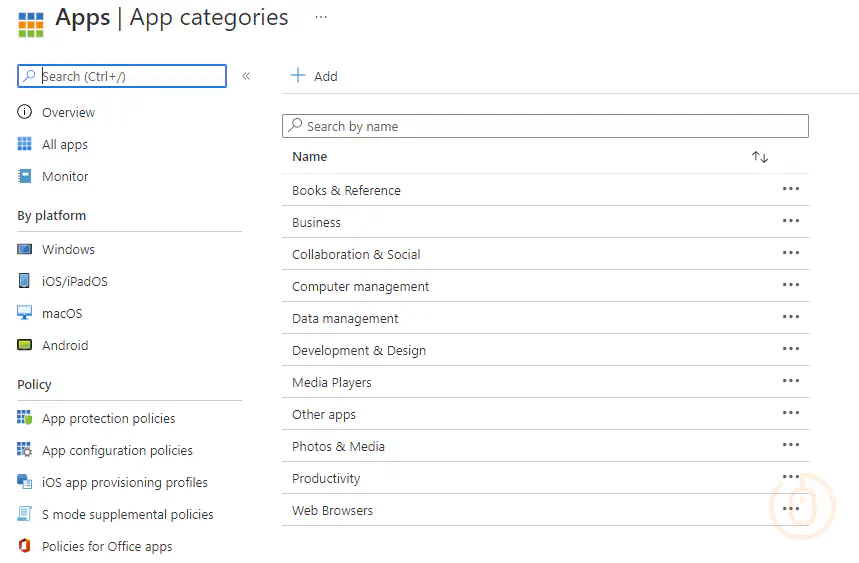Open App protection policies page
The image size is (859, 563).
(108, 418)
